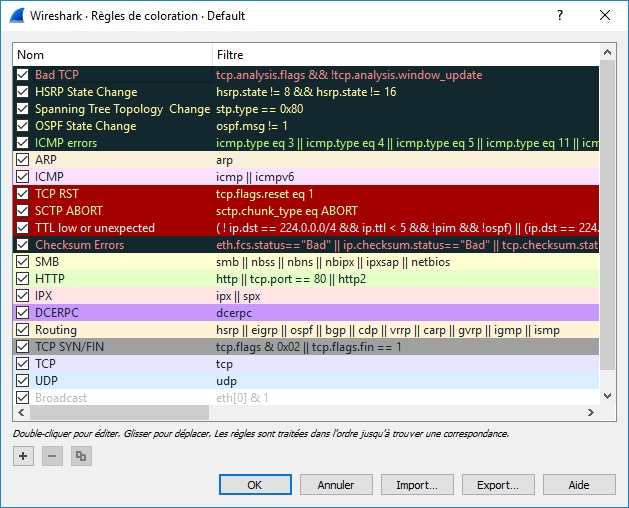The height and width of the screenshot is (508, 629).
Task: Toggle the HTTP rule checkbox
Action: click(22, 278)
